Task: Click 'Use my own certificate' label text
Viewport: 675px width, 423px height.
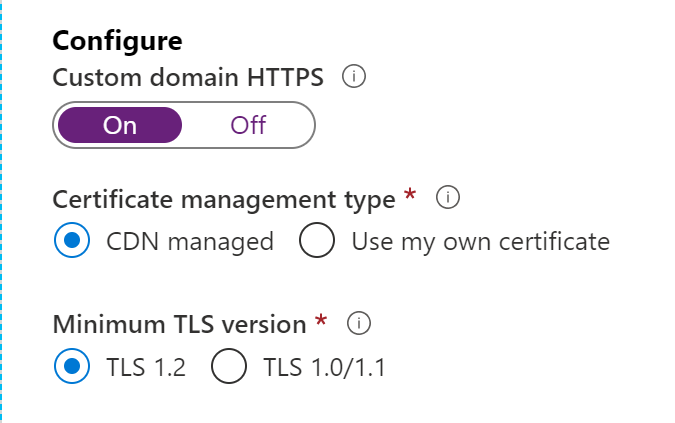Action: 480,241
